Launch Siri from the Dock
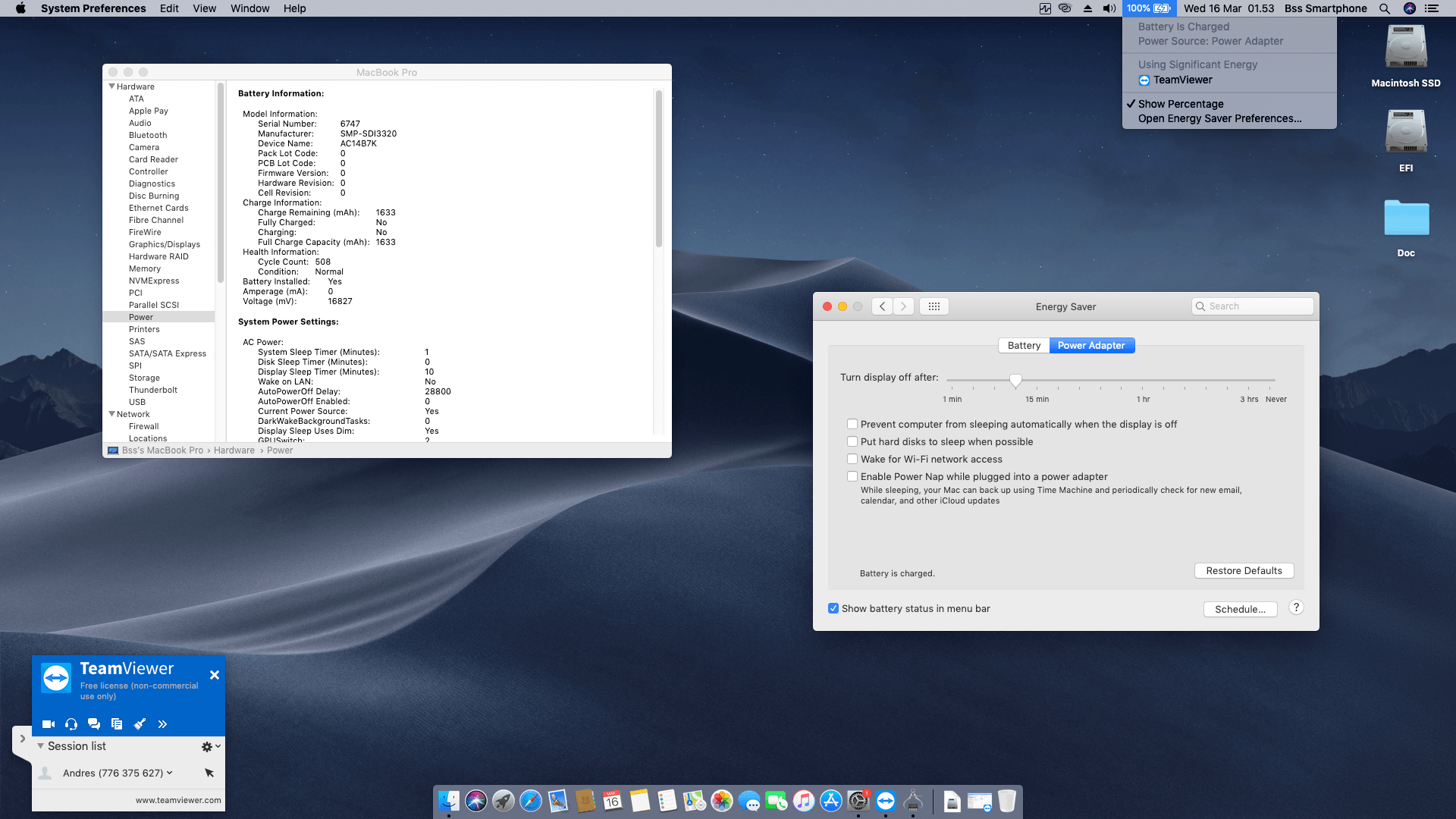The width and height of the screenshot is (1456, 819). click(x=476, y=801)
